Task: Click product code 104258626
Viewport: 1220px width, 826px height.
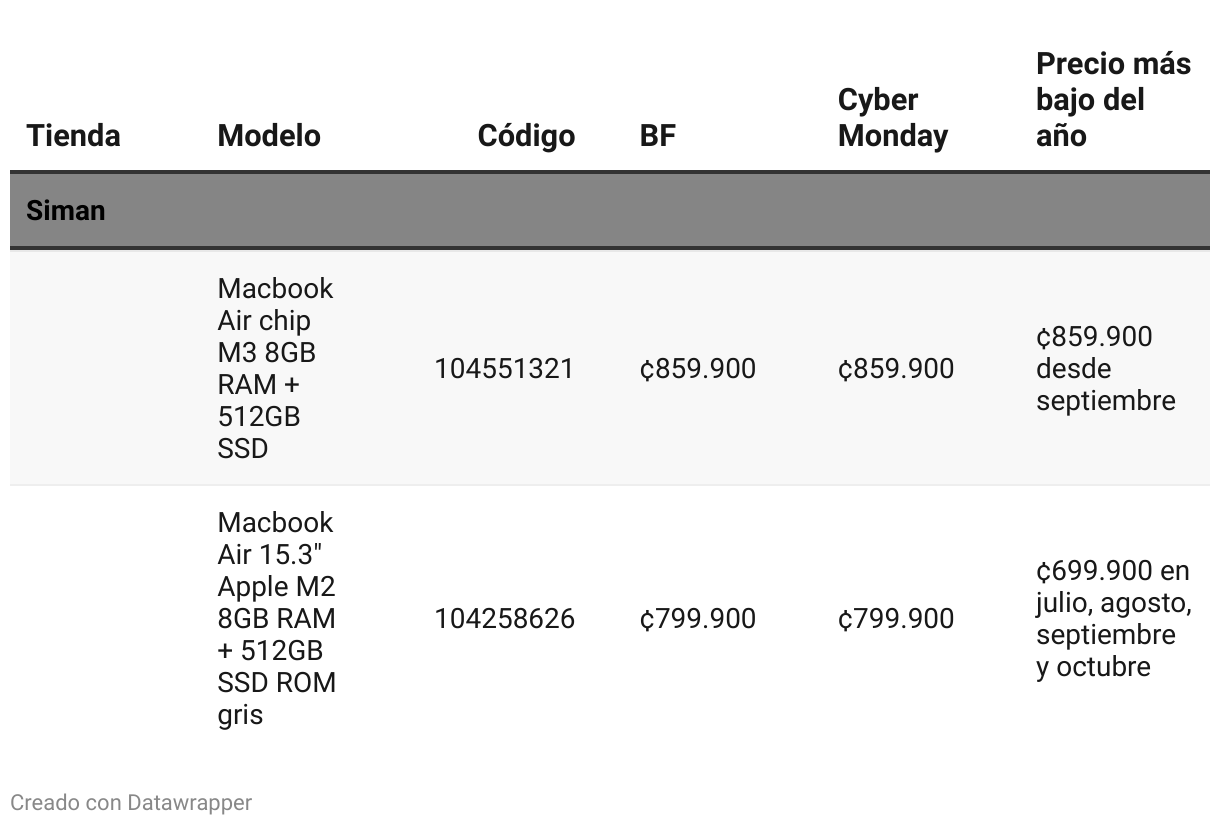Action: pos(504,619)
